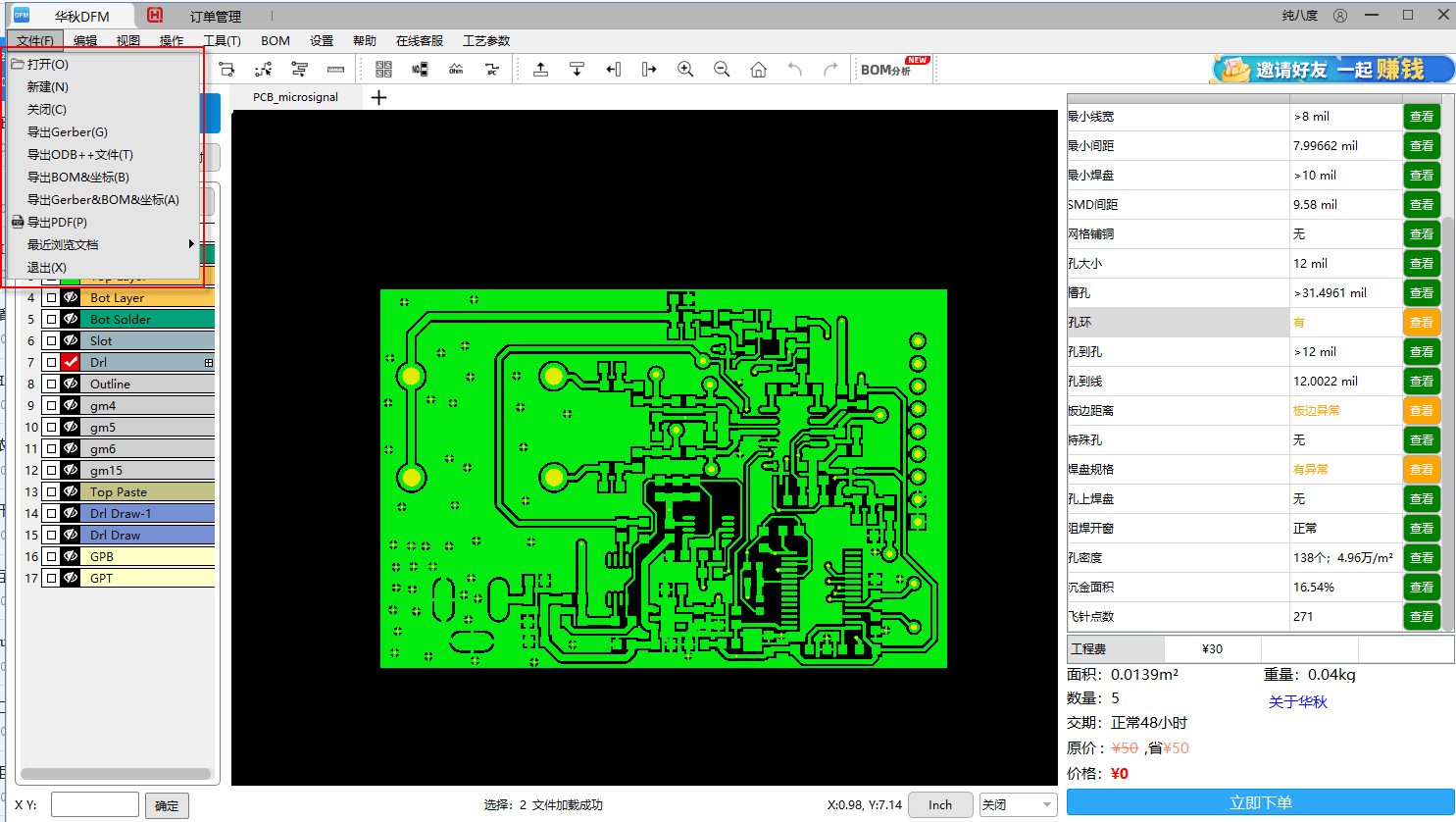The width and height of the screenshot is (1456, 822).
Task: Click the home view icon
Action: pos(758,69)
